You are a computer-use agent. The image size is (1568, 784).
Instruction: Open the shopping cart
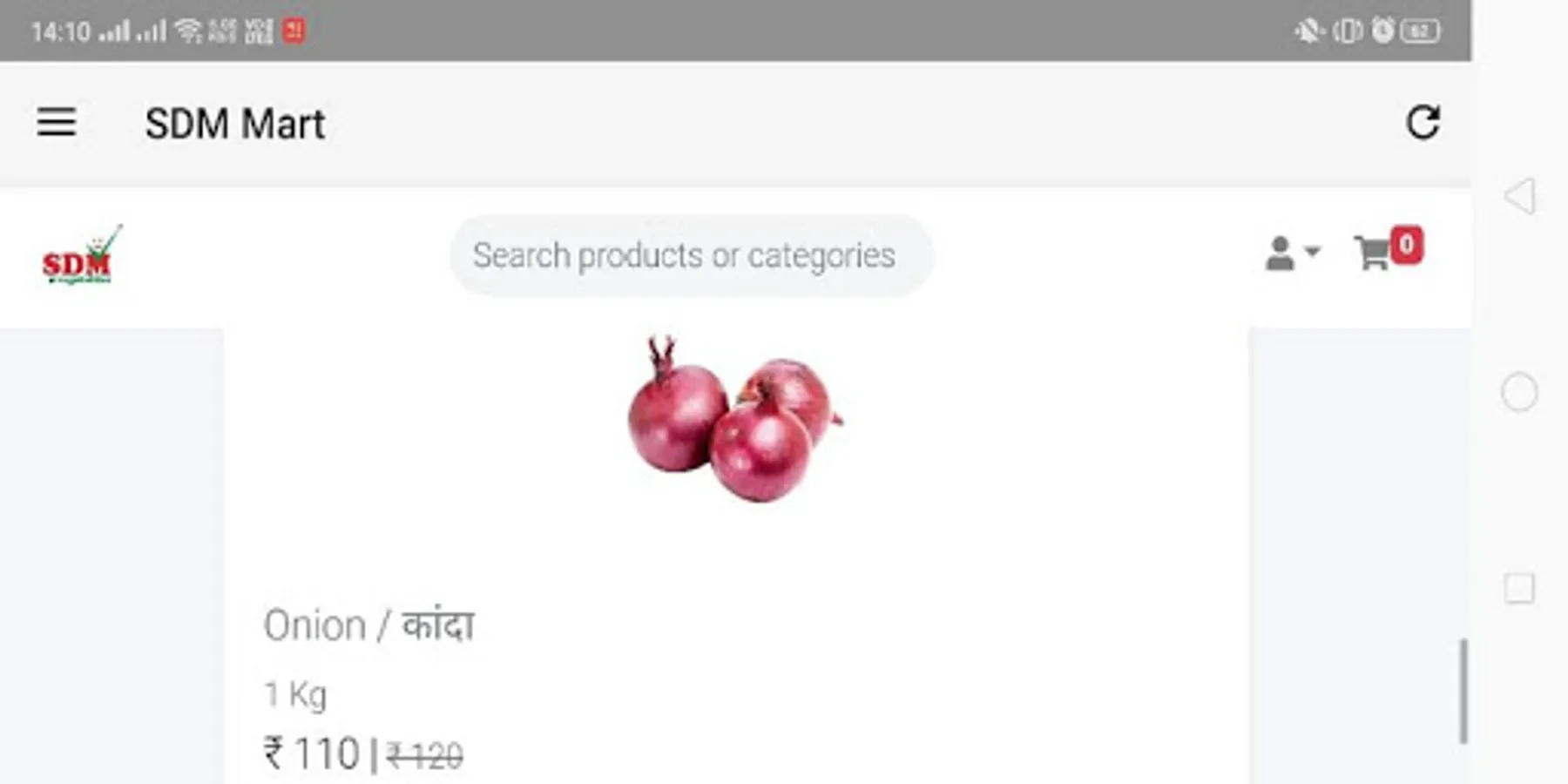click(x=1373, y=253)
